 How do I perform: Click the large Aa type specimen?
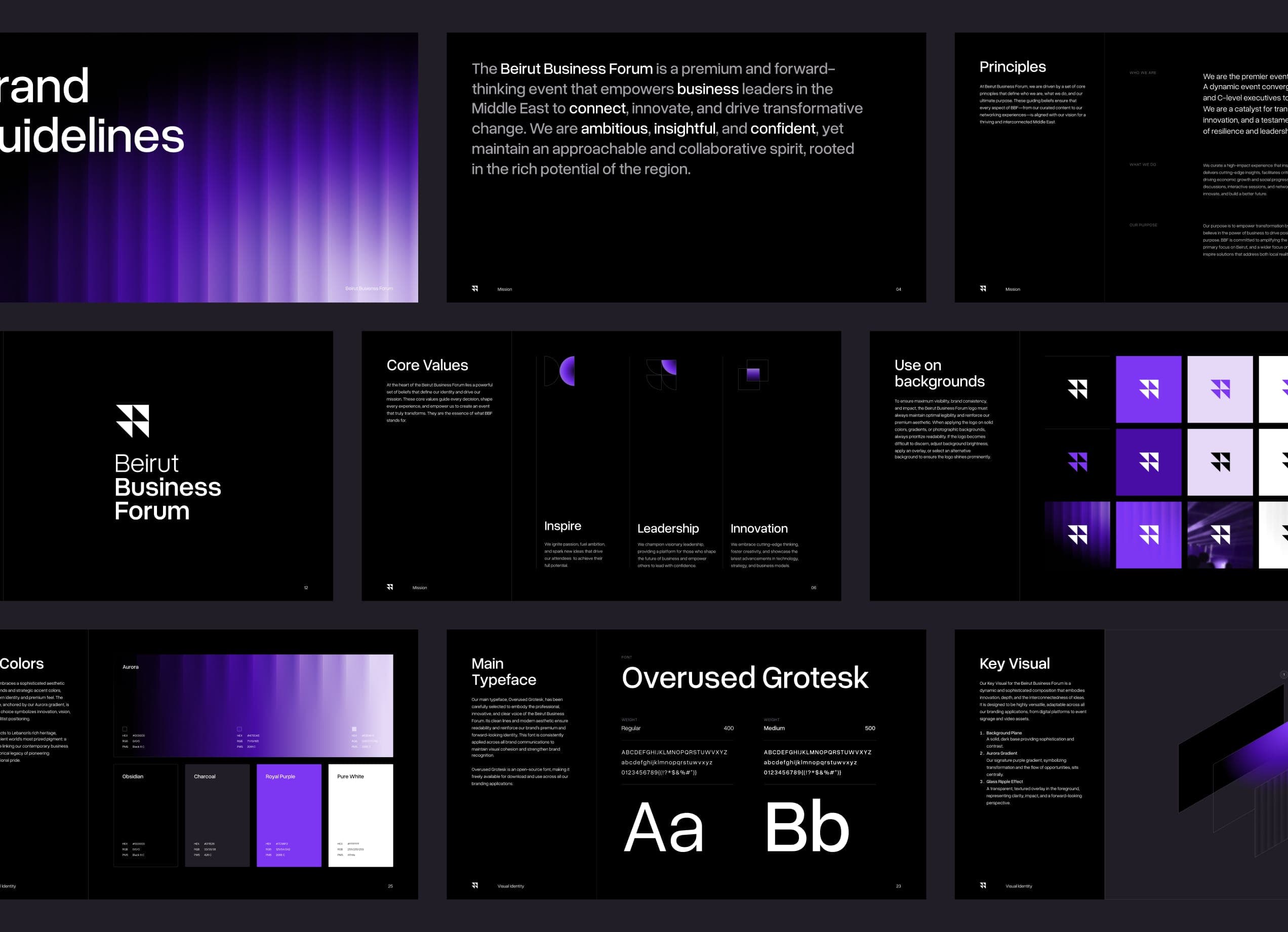pyautogui.click(x=663, y=827)
